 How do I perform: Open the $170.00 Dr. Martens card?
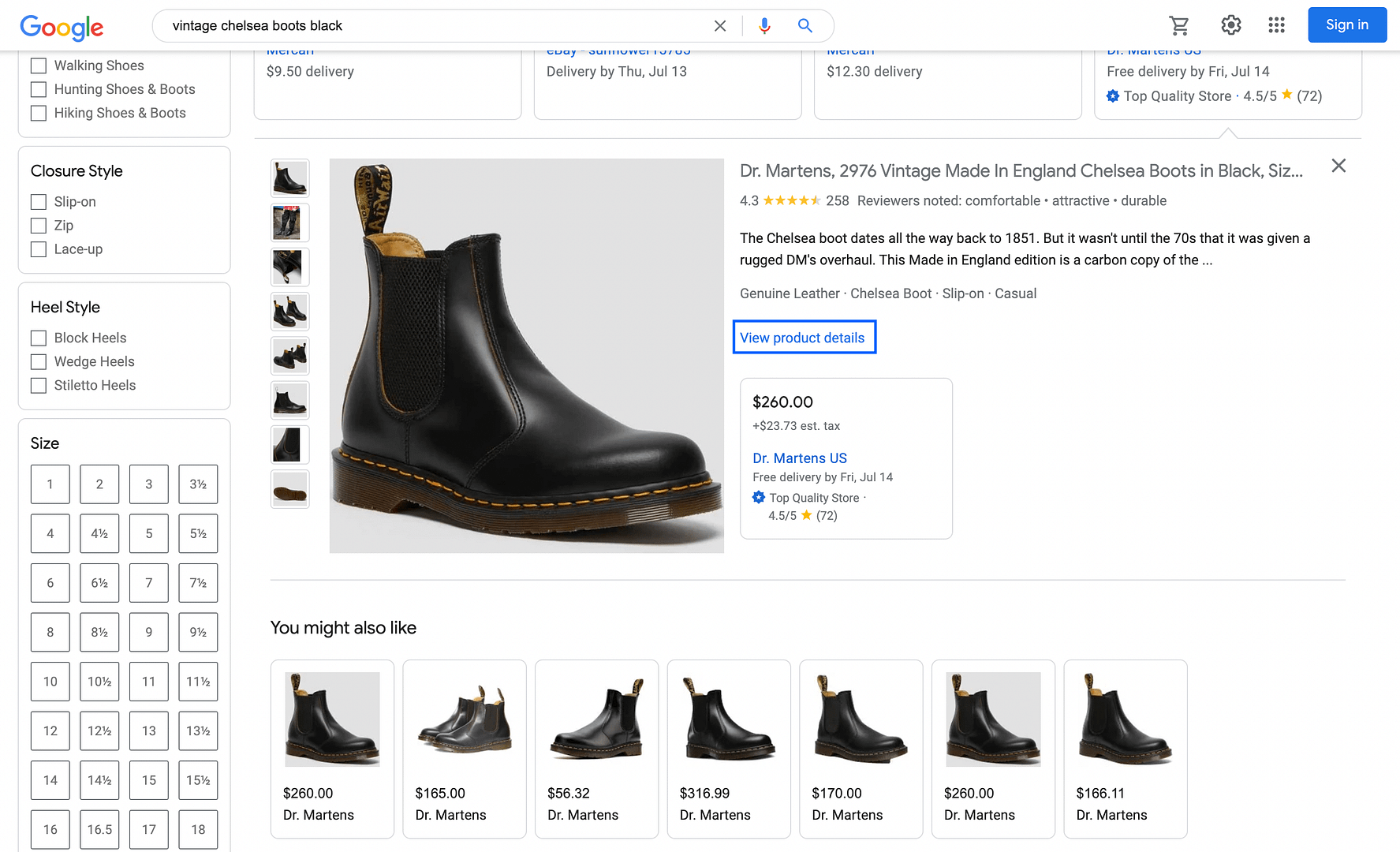coord(861,749)
